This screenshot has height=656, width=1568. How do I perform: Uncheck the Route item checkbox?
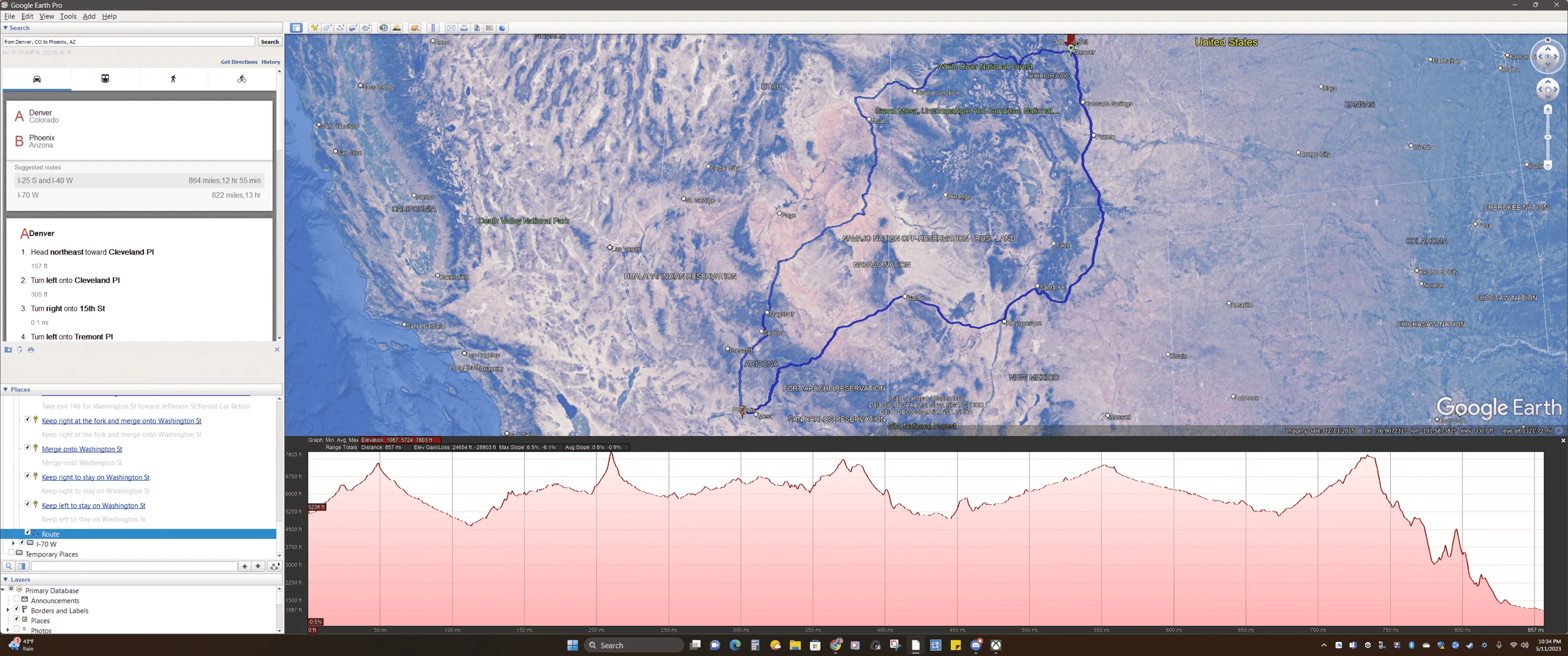[x=27, y=532]
